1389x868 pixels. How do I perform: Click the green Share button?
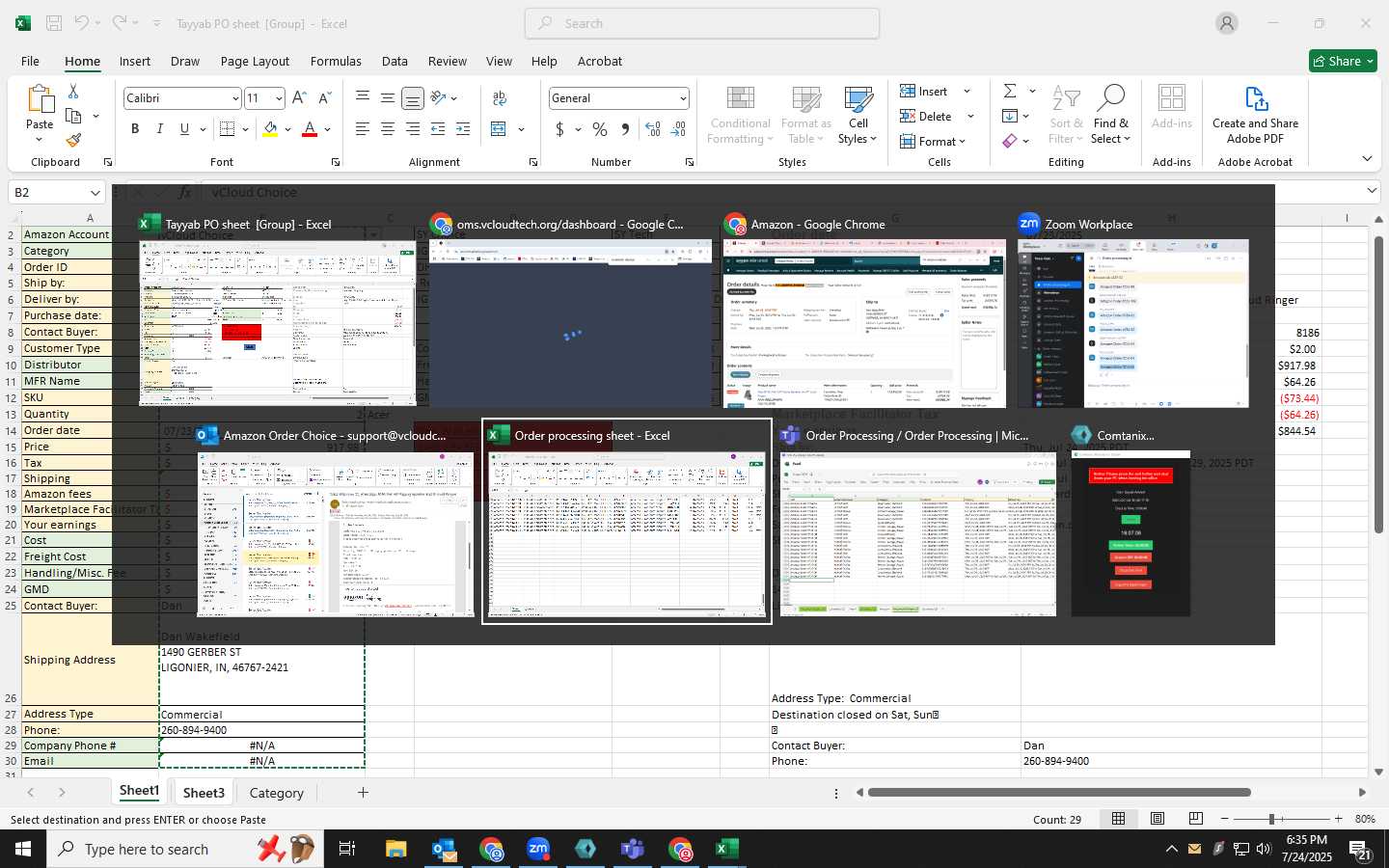point(1343,61)
